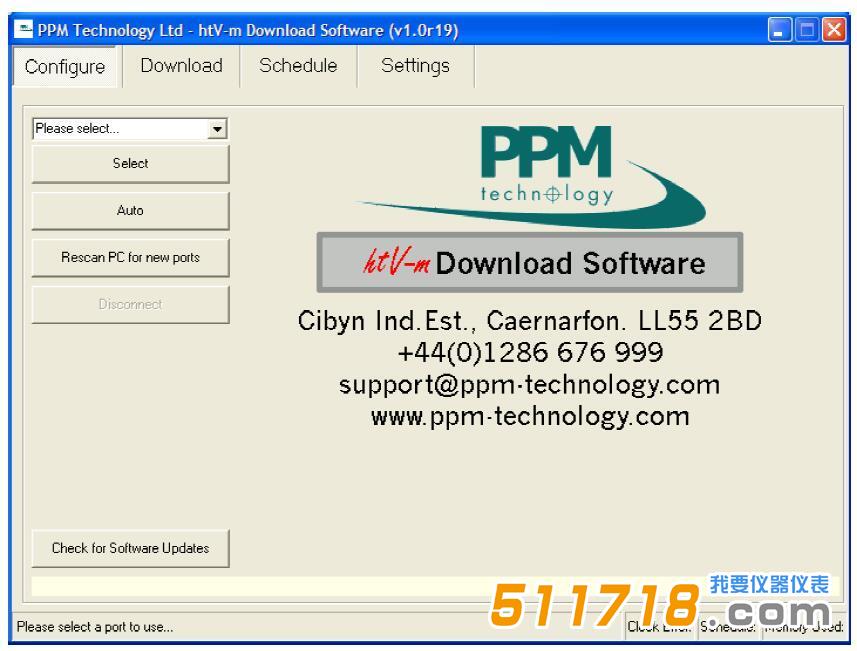Open the Schedule tab

(x=298, y=66)
